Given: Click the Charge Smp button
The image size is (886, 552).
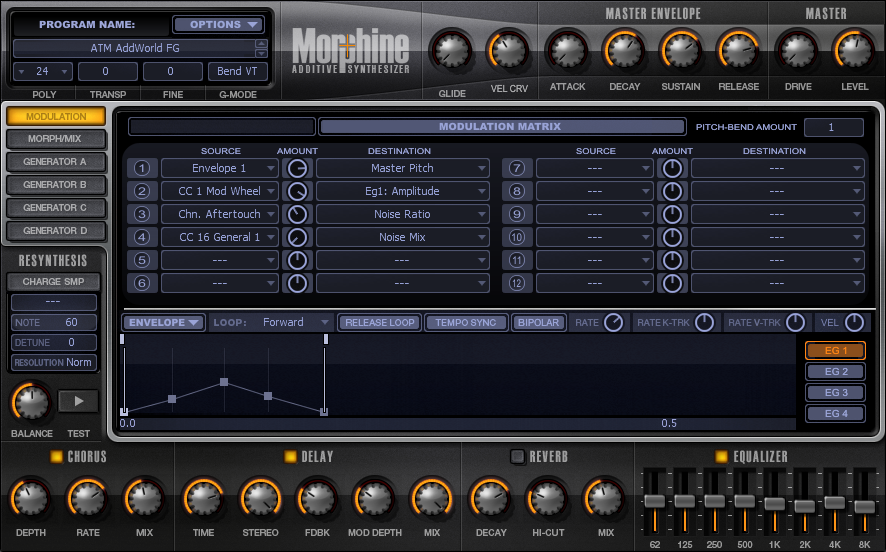Looking at the screenshot, I should tap(54, 282).
